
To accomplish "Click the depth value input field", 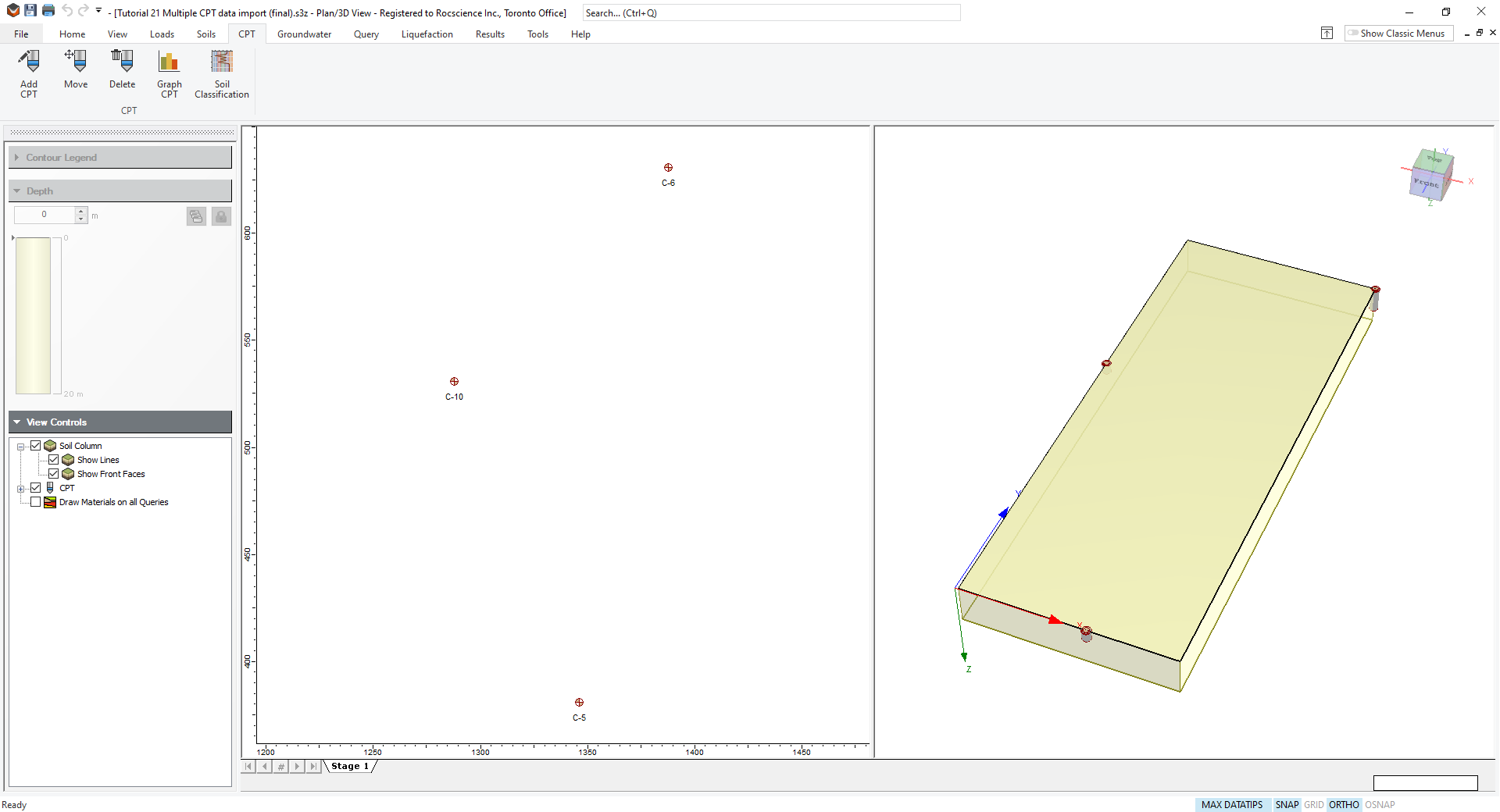I will 43,215.
